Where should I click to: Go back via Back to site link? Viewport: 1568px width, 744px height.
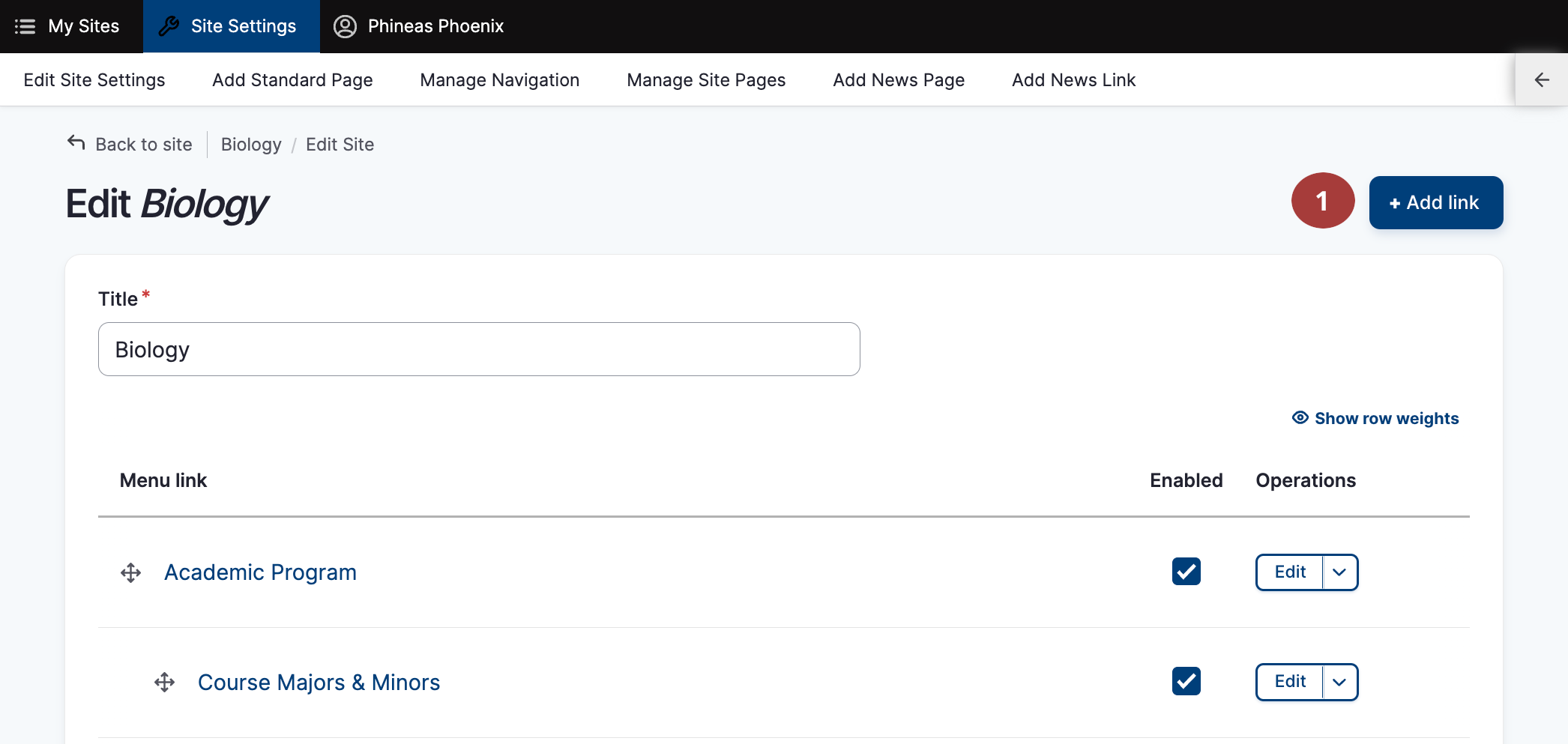tap(130, 144)
